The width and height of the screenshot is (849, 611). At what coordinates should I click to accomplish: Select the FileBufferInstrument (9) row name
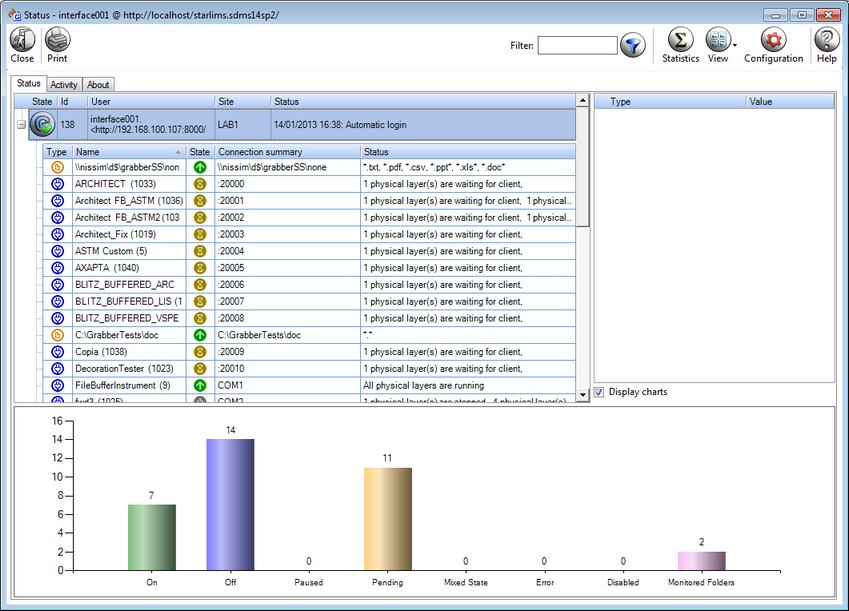(122, 386)
